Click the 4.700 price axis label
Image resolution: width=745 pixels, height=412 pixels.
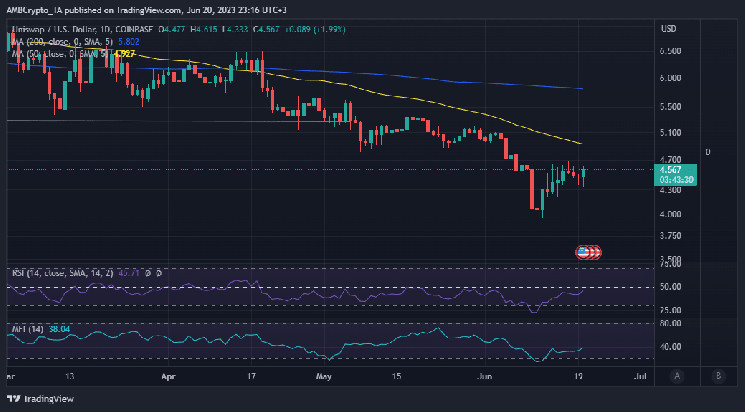pos(671,160)
